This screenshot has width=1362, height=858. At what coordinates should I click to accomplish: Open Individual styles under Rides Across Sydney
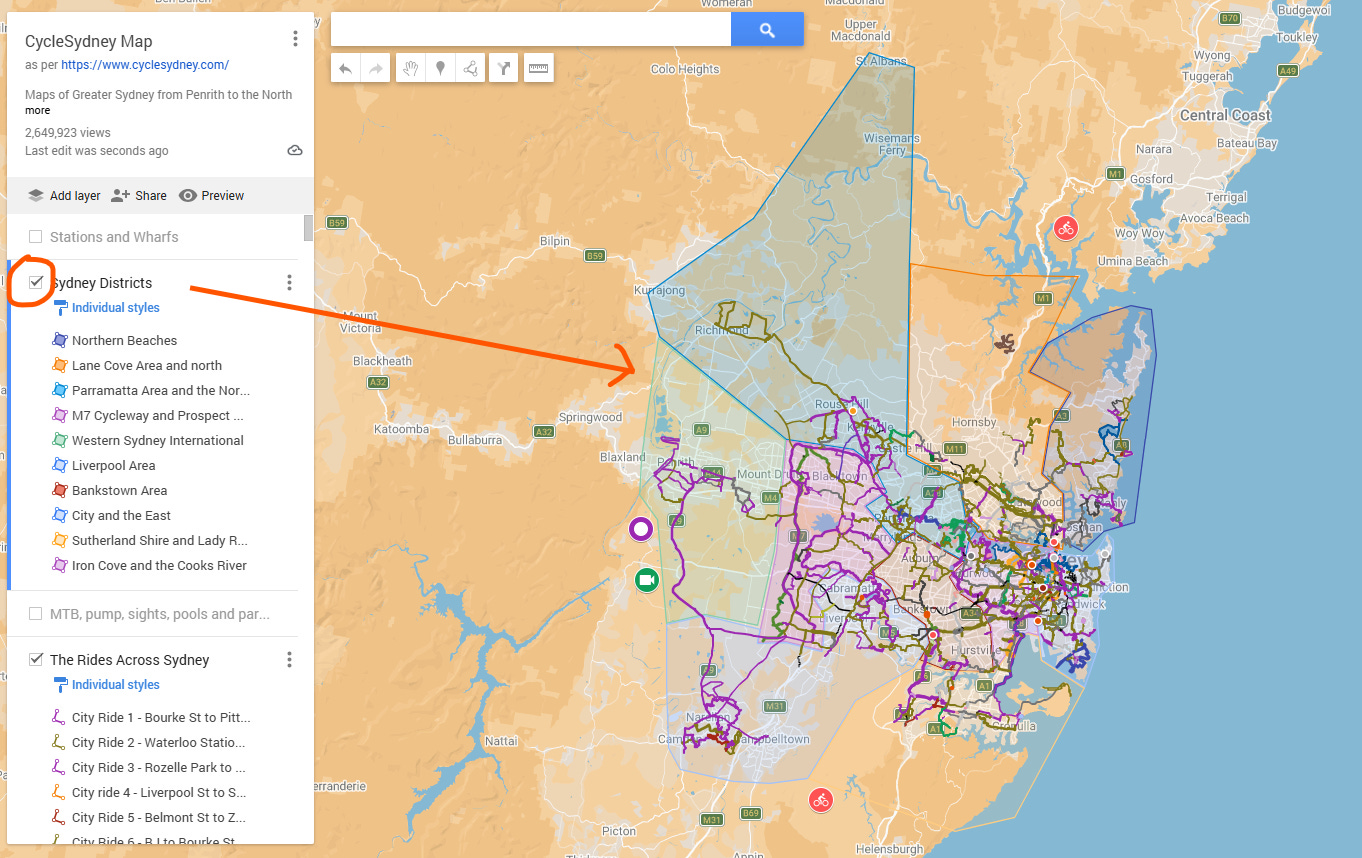pos(106,685)
